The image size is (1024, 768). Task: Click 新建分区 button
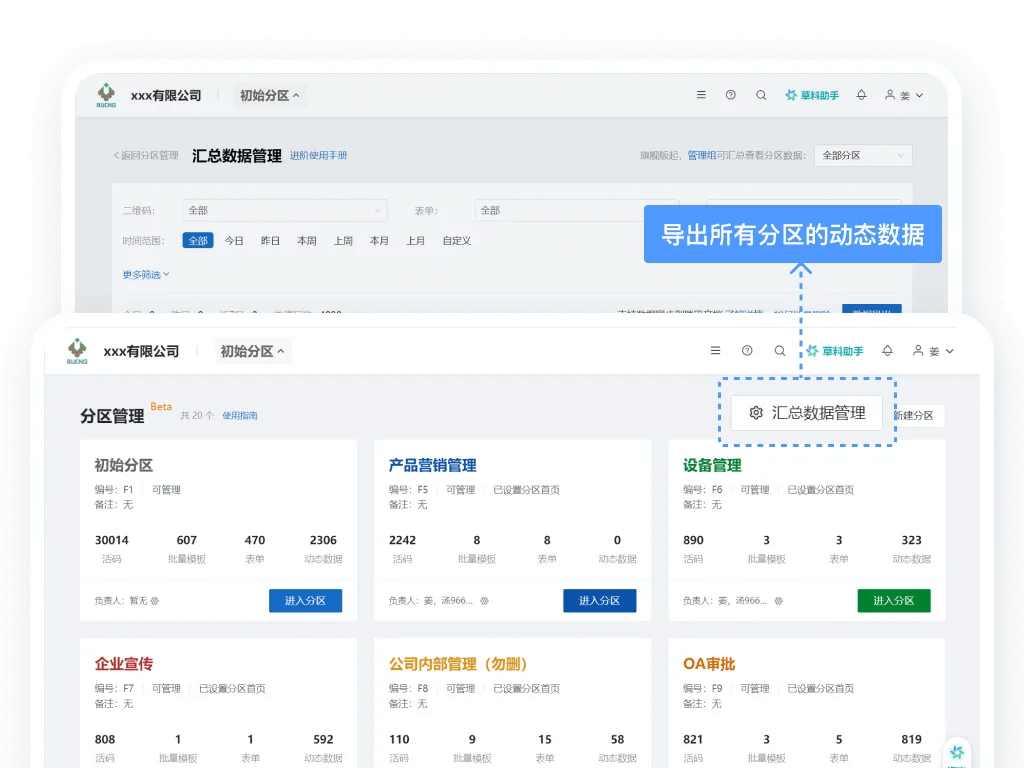(918, 415)
